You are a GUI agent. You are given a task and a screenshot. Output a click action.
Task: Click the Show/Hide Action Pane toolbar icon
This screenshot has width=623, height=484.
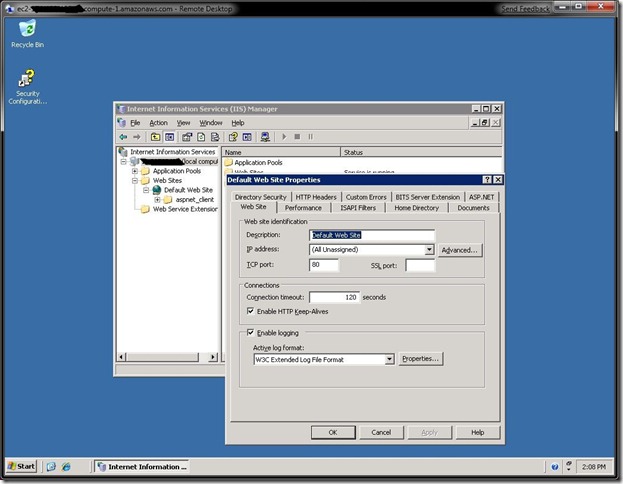point(247,137)
